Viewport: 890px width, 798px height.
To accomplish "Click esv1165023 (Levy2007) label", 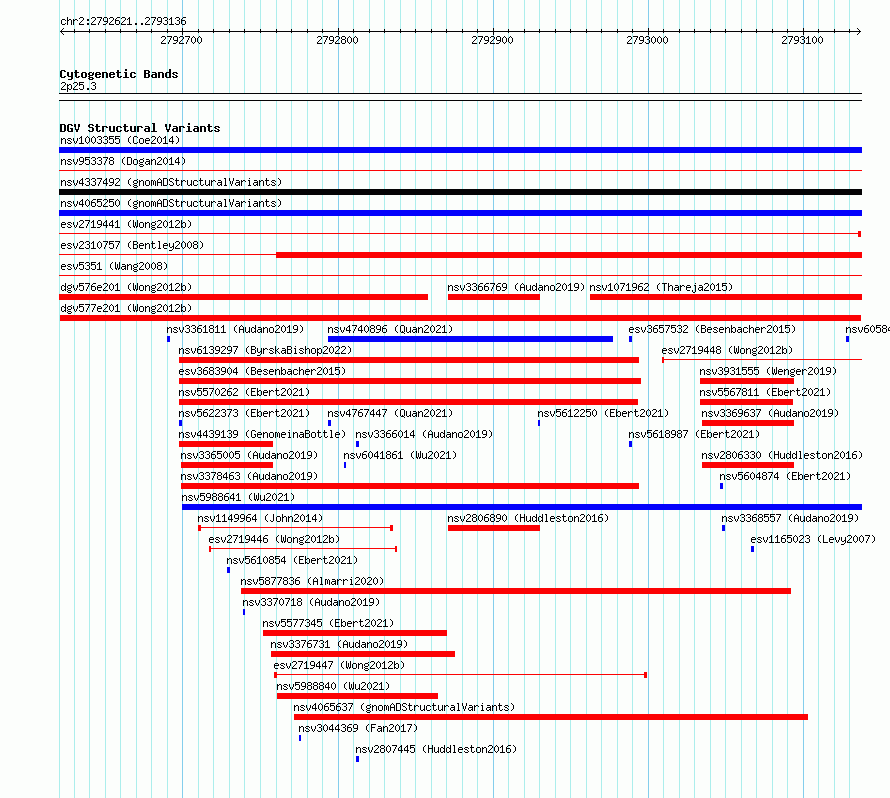I will pos(813,539).
